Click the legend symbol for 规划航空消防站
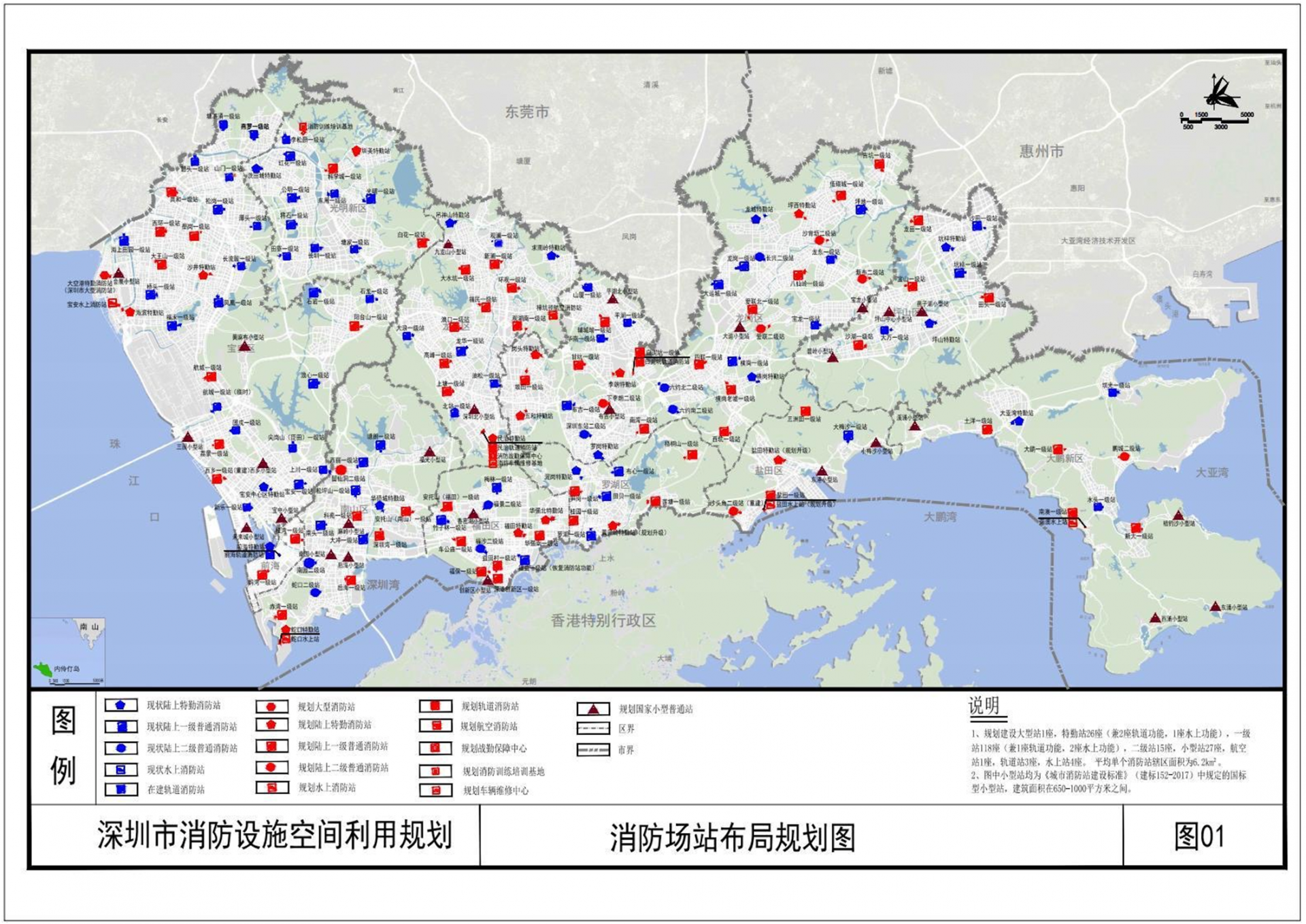This screenshot has width=1306, height=924. point(436,726)
